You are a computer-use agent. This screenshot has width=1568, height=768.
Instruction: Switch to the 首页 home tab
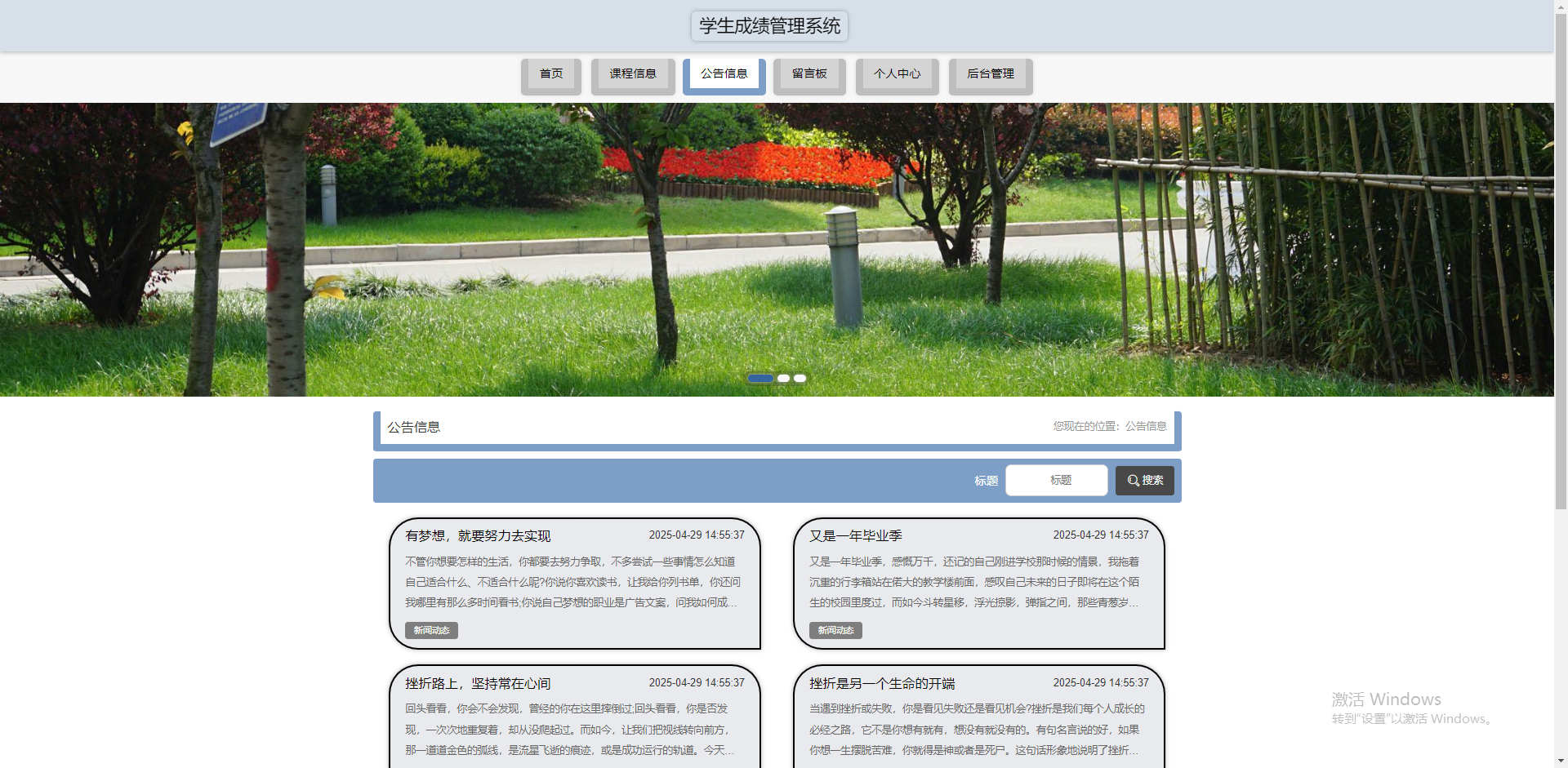[550, 73]
